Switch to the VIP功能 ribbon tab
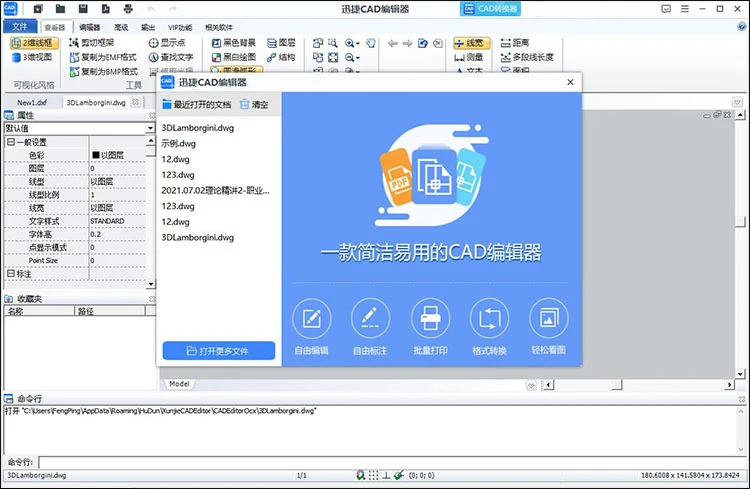 click(x=180, y=27)
